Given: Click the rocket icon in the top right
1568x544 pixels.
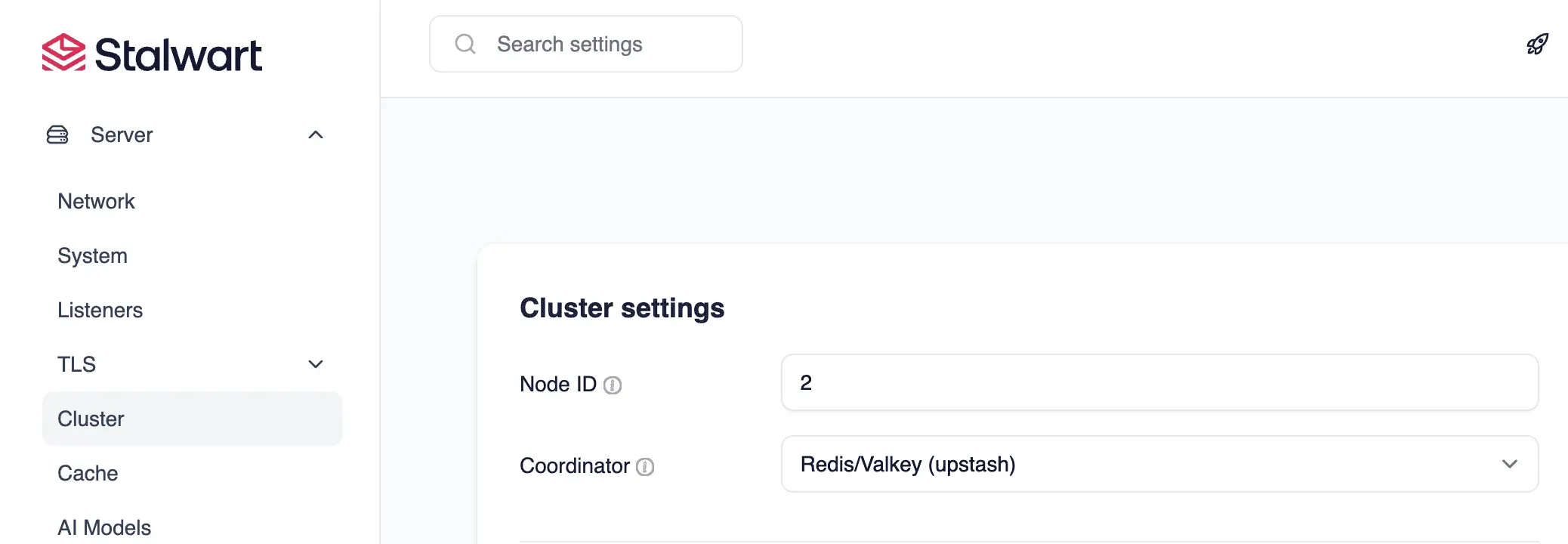Looking at the screenshot, I should pyautogui.click(x=1536, y=44).
